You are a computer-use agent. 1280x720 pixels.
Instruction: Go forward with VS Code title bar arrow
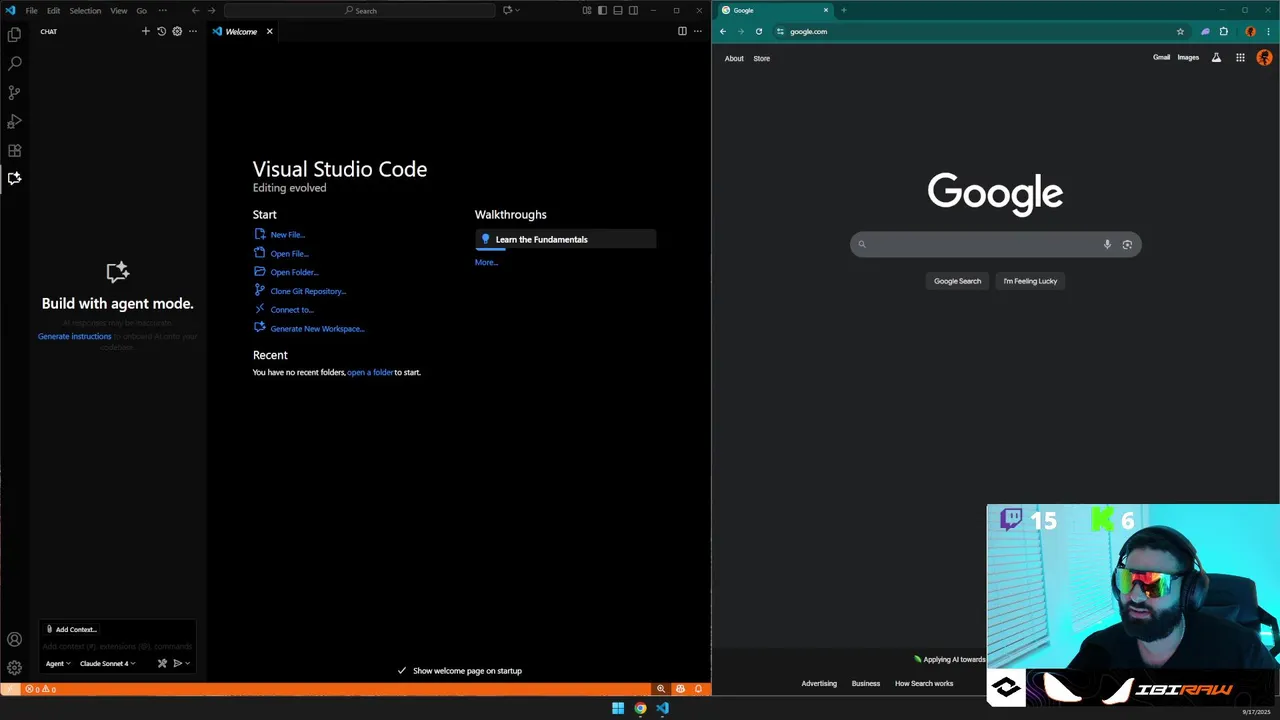211,10
